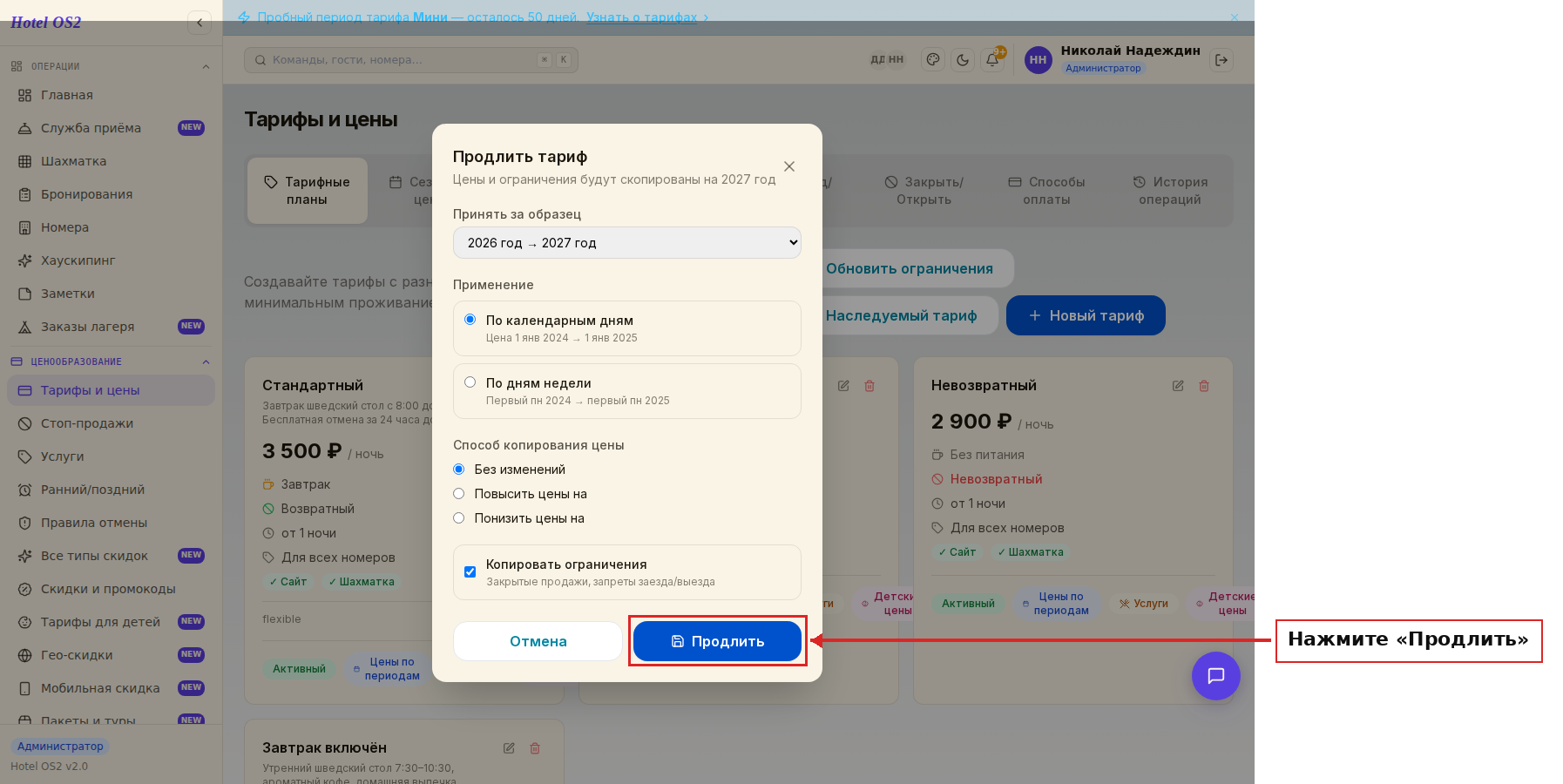Switch to Способы оплаты tab

point(1047,191)
